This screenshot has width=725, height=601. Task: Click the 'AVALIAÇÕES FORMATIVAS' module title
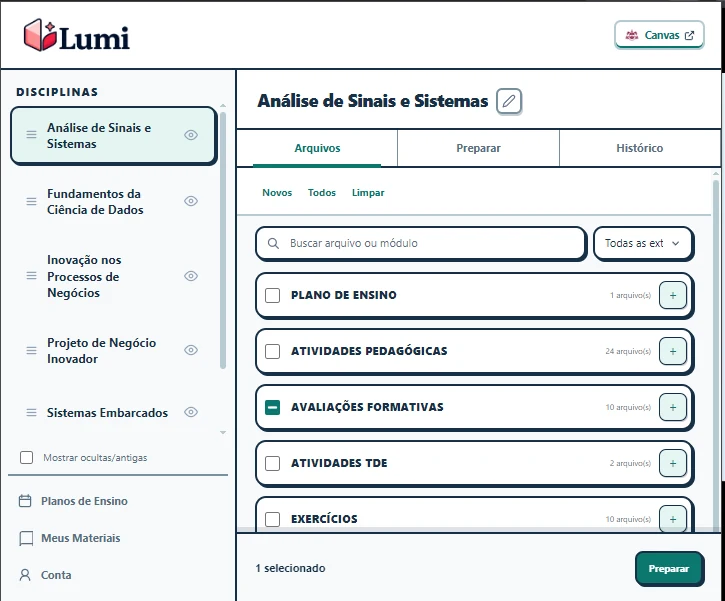point(367,407)
